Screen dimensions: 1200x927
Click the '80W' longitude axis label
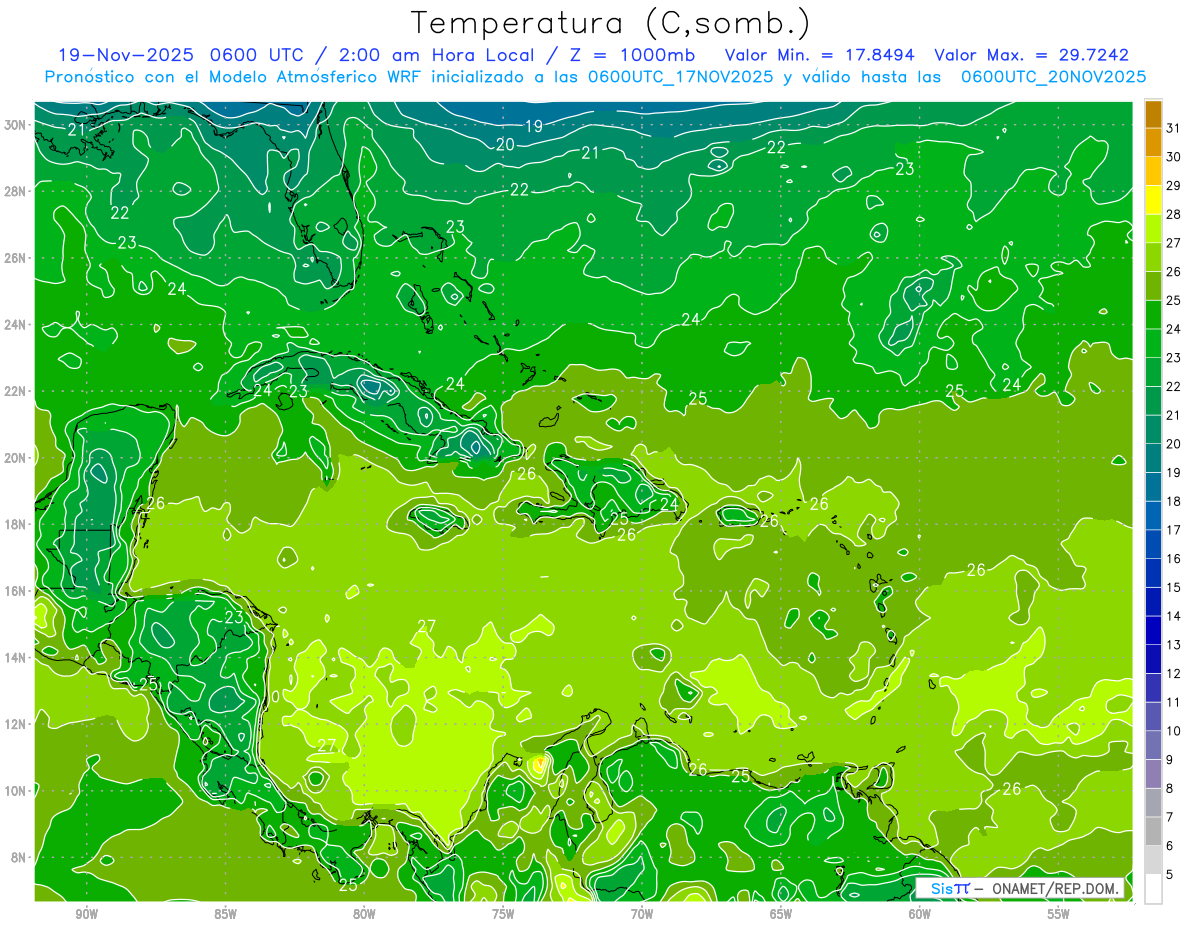(364, 914)
